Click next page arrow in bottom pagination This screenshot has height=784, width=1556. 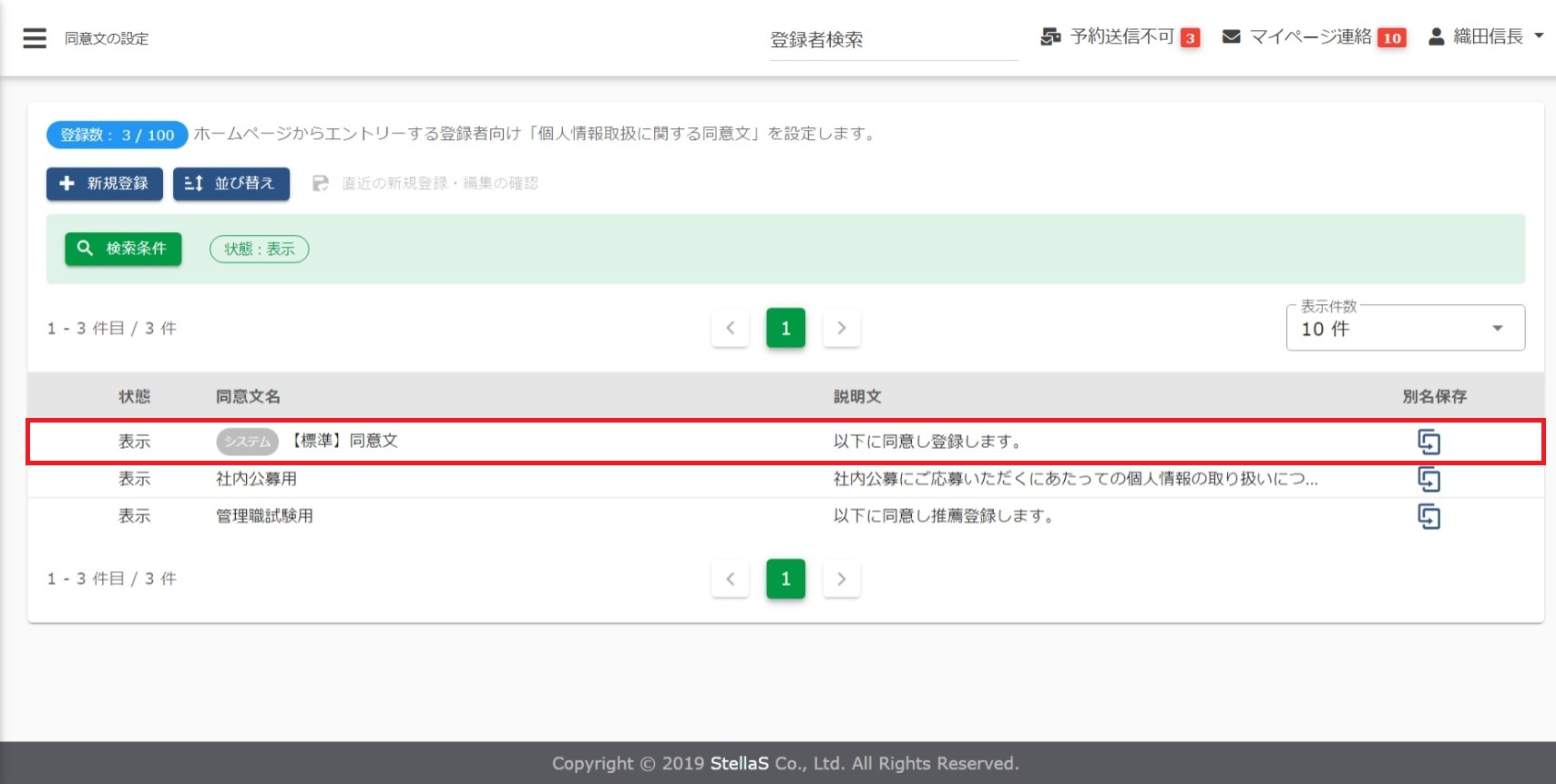click(x=841, y=579)
